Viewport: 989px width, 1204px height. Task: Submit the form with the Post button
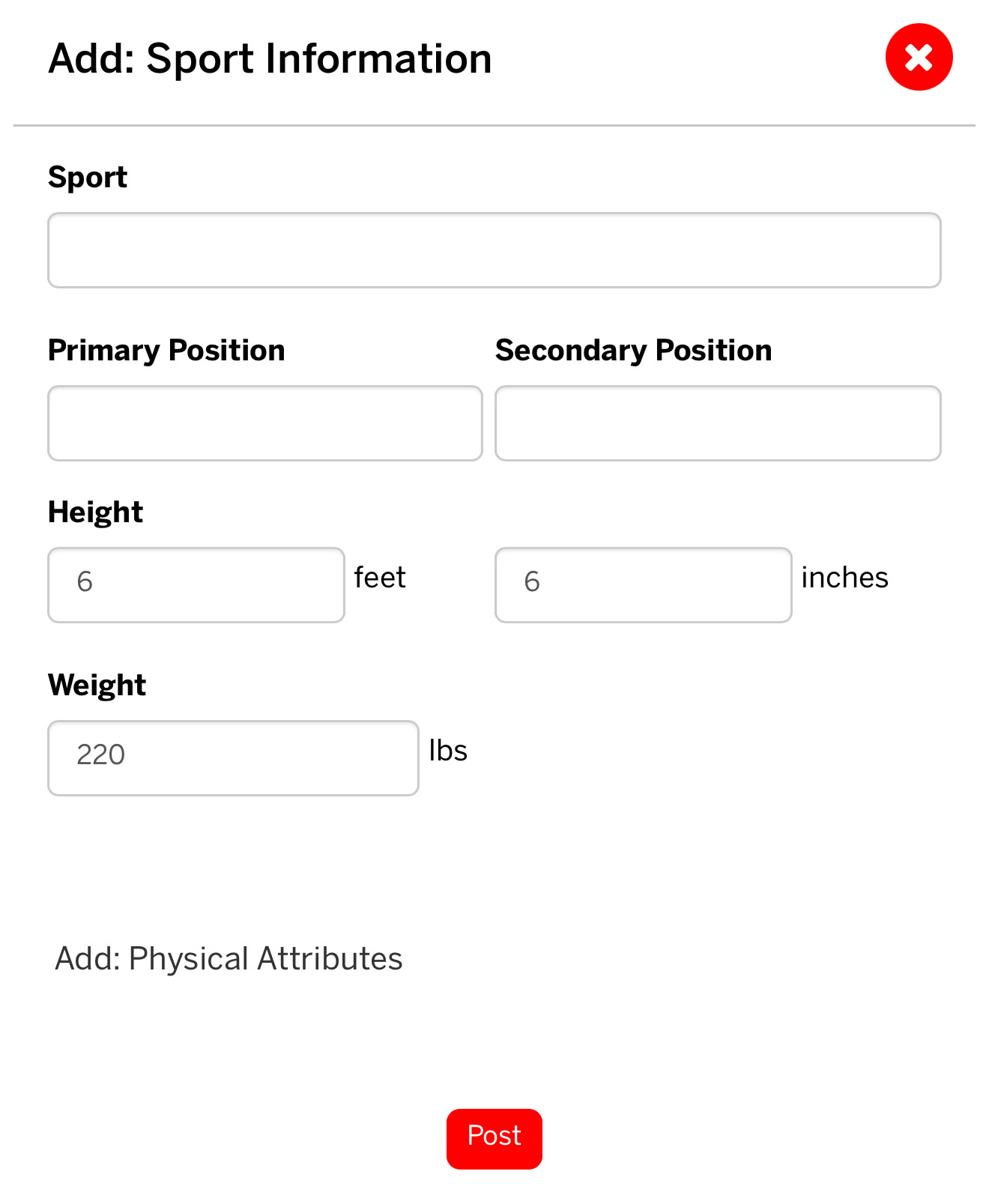494,1139
